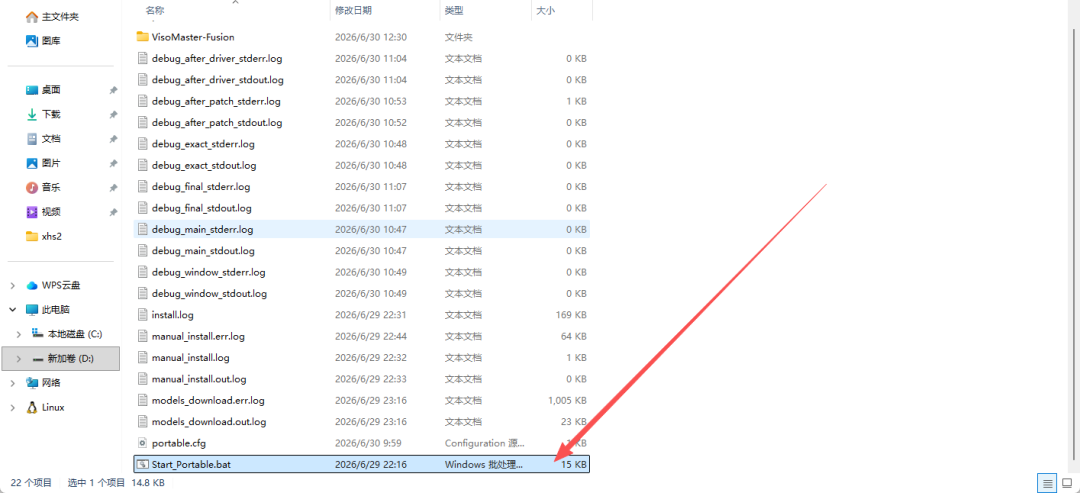1080x493 pixels.
Task: Unpin 视频 using its pin icon
Action: pyautogui.click(x=113, y=213)
